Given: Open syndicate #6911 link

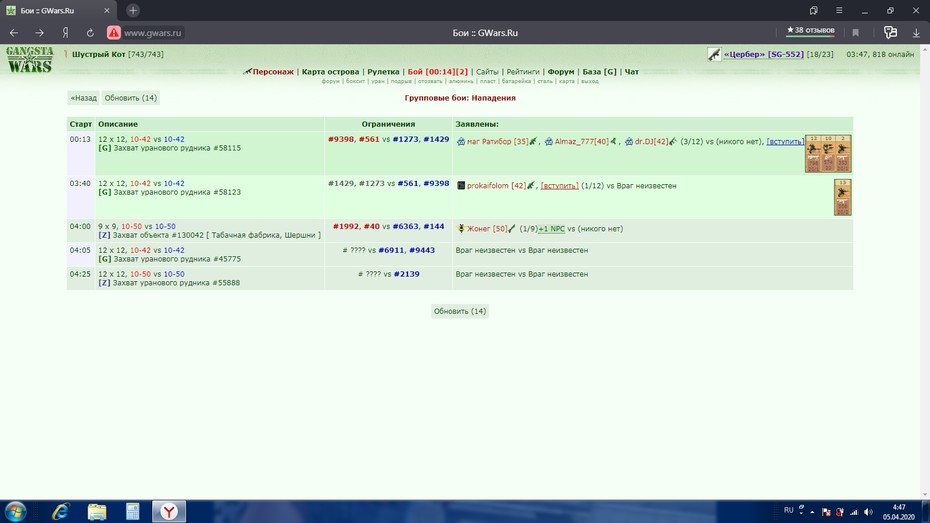Looking at the screenshot, I should [x=391, y=250].
